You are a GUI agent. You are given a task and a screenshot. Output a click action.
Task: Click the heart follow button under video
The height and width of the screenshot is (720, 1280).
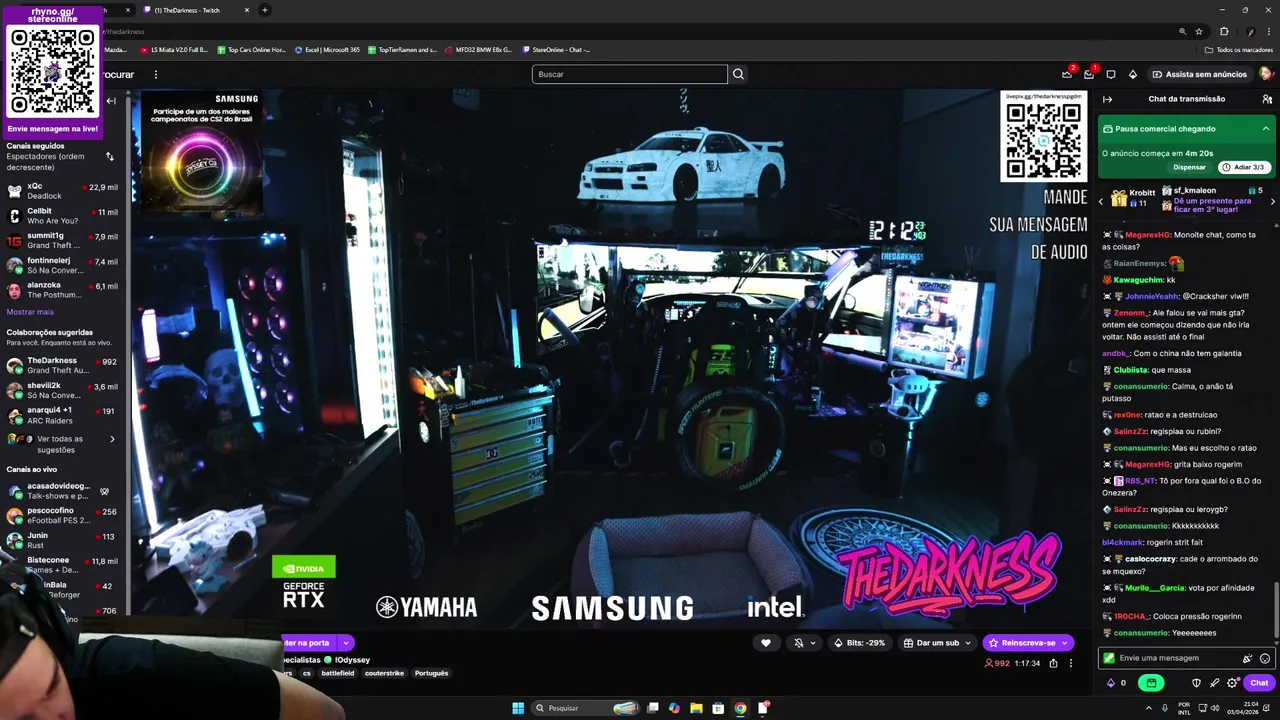766,643
